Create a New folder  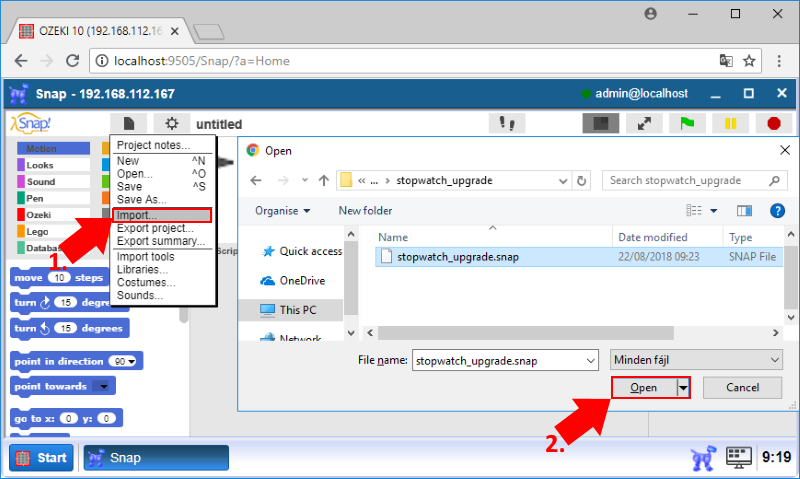pyautogui.click(x=365, y=211)
